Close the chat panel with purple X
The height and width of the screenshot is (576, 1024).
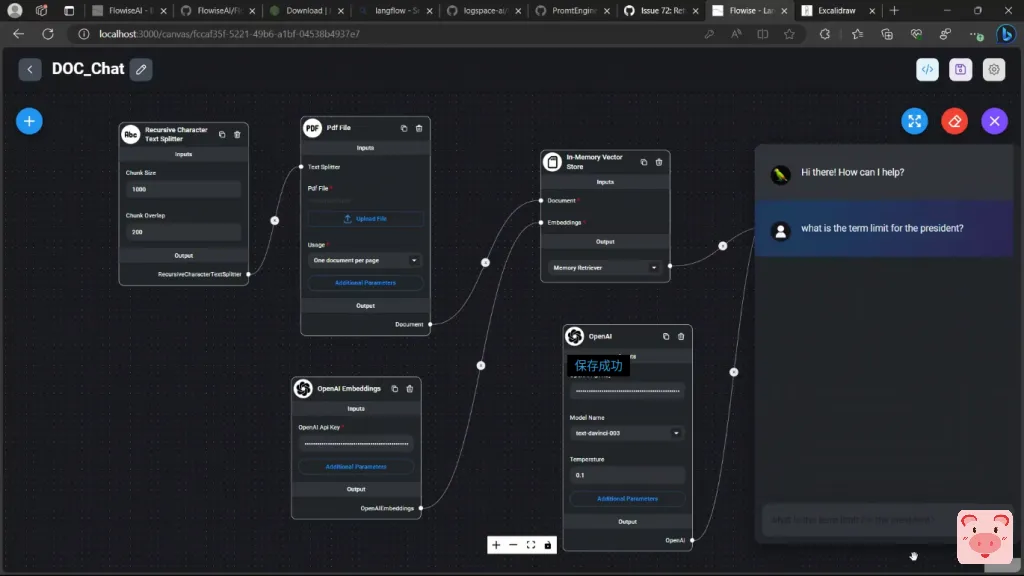pyautogui.click(x=994, y=121)
